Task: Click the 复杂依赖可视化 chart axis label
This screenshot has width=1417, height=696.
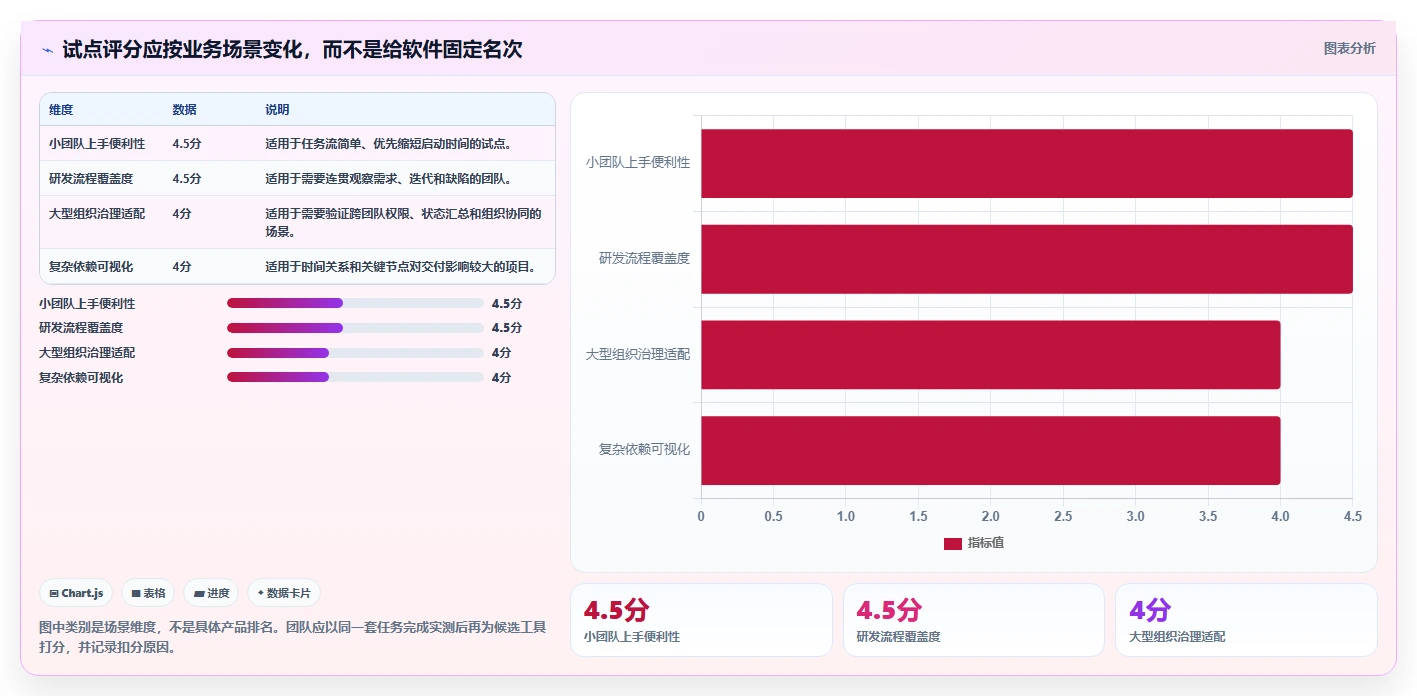Action: pos(644,450)
